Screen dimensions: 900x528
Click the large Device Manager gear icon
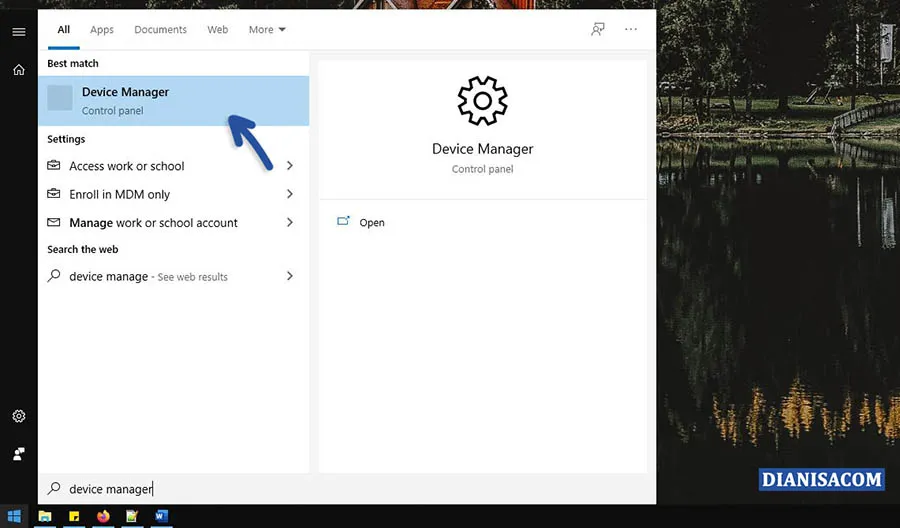(483, 101)
